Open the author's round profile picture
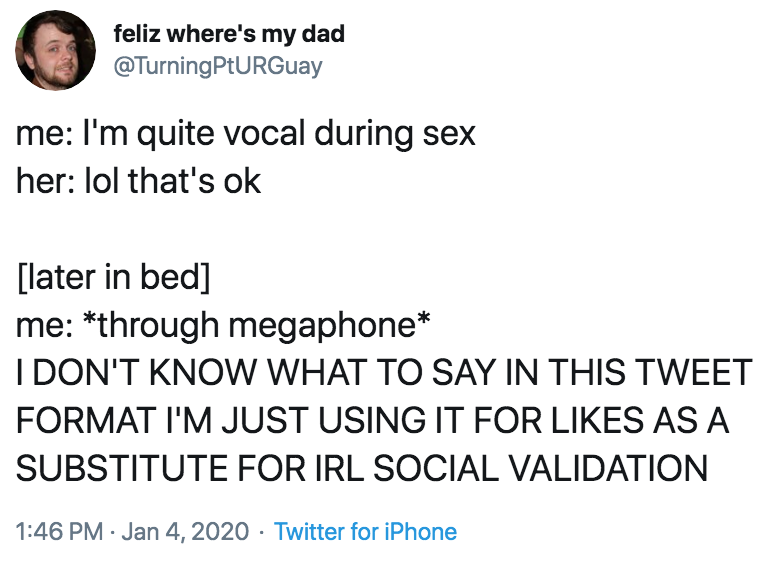Screen dimensions: 759x563 [x=55, y=50]
